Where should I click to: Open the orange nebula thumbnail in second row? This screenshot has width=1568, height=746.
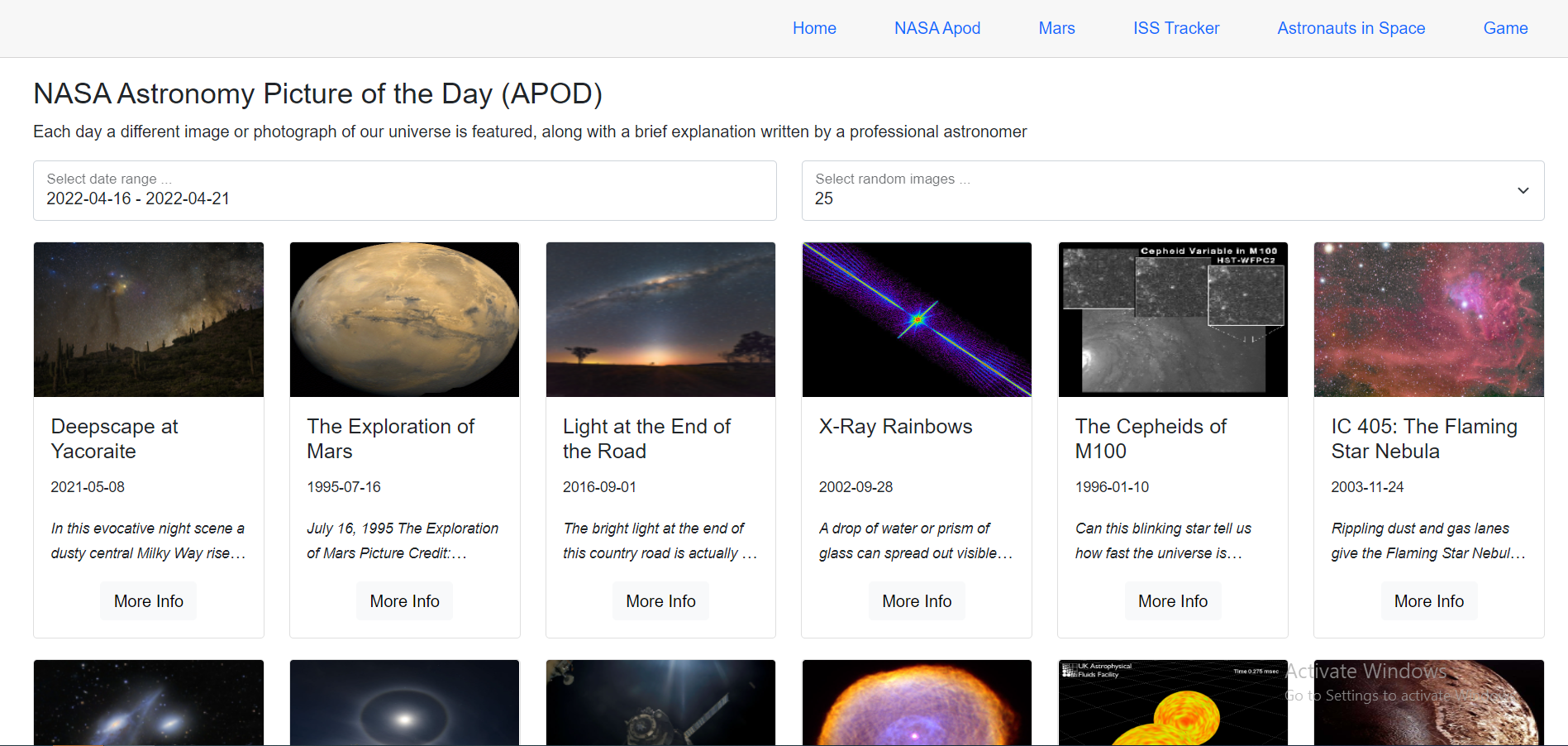click(917, 703)
